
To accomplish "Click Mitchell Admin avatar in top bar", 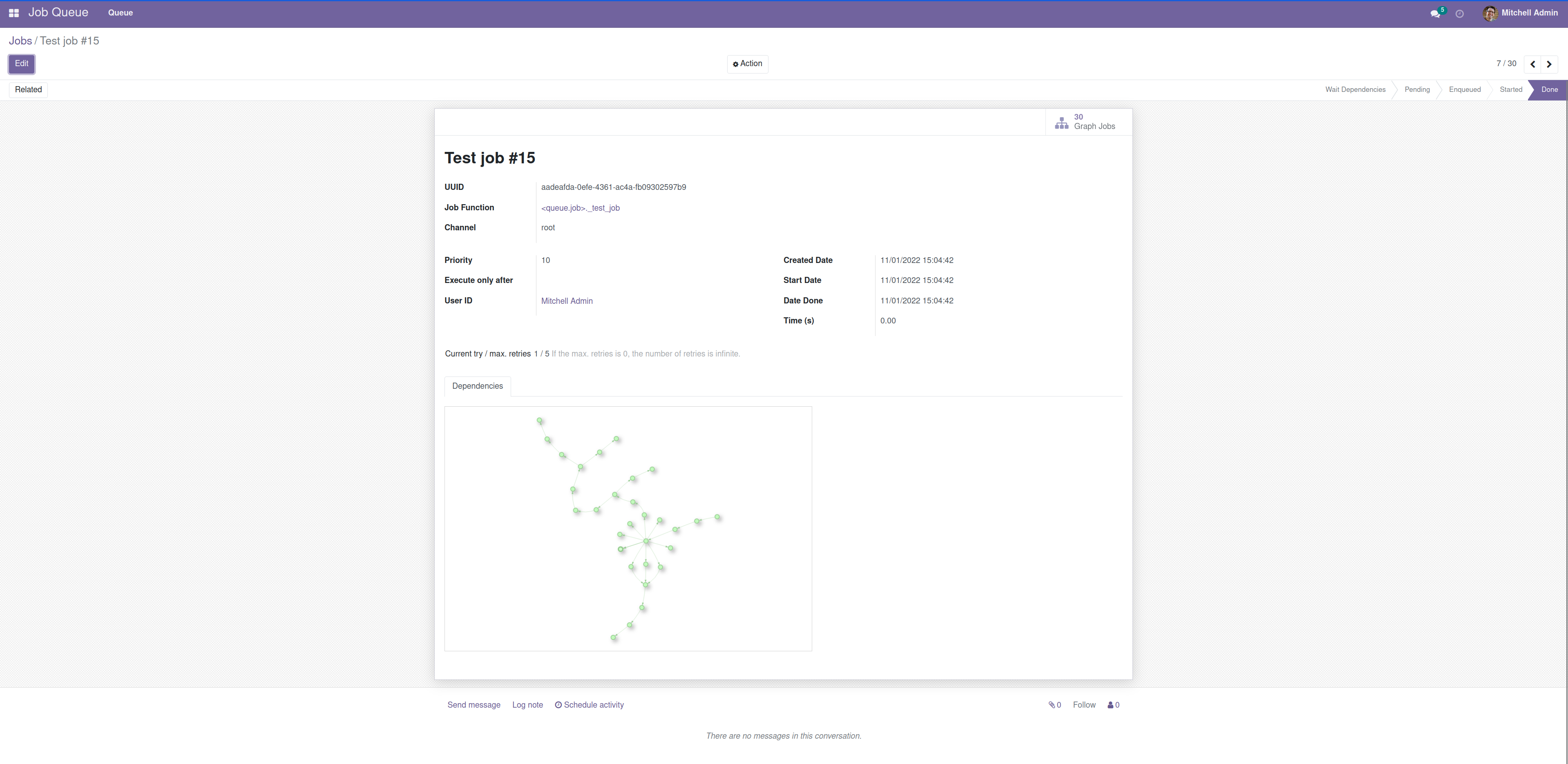I will (1490, 13).
